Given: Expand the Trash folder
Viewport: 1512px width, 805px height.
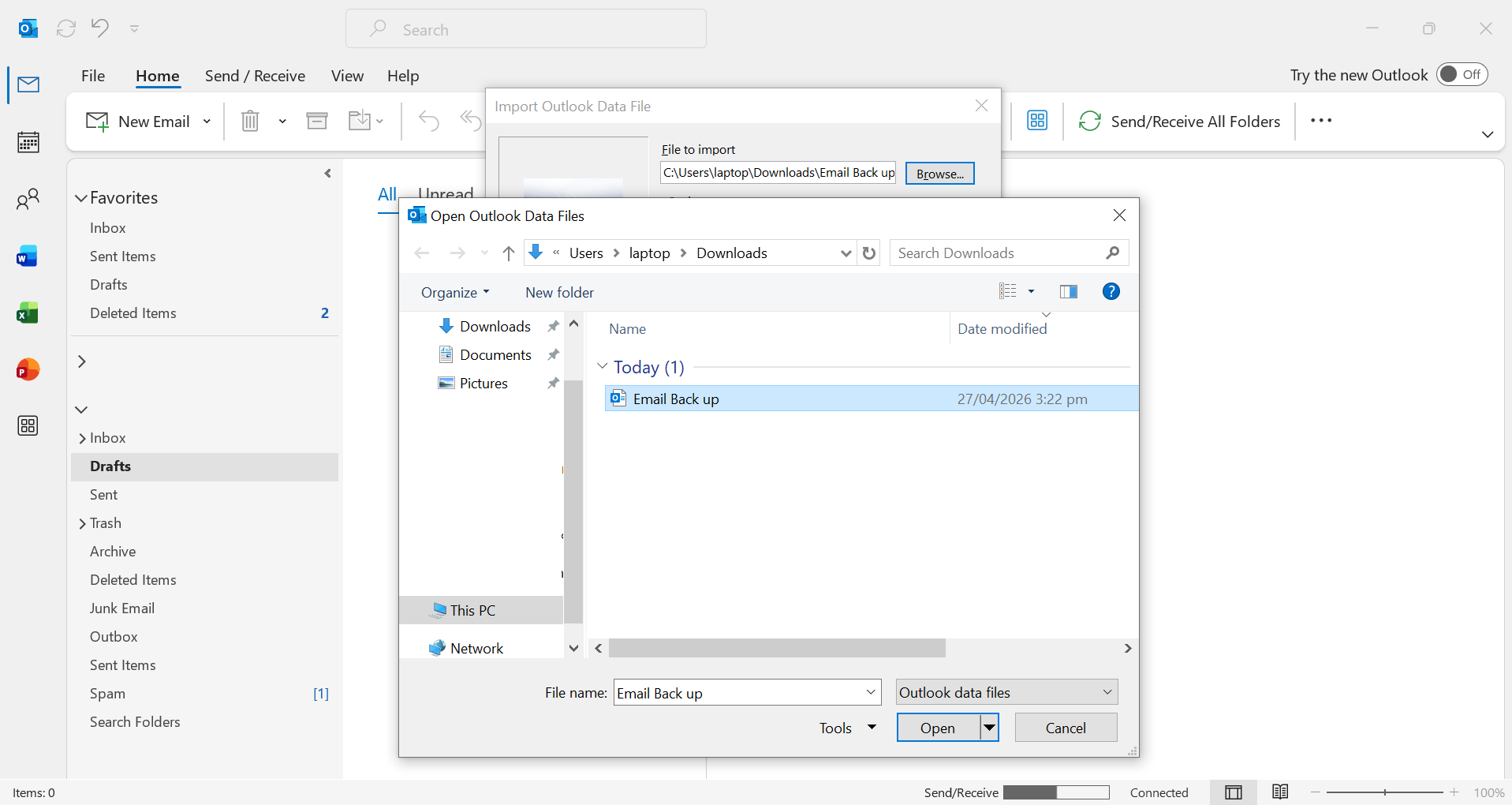Looking at the screenshot, I should [83, 524].
